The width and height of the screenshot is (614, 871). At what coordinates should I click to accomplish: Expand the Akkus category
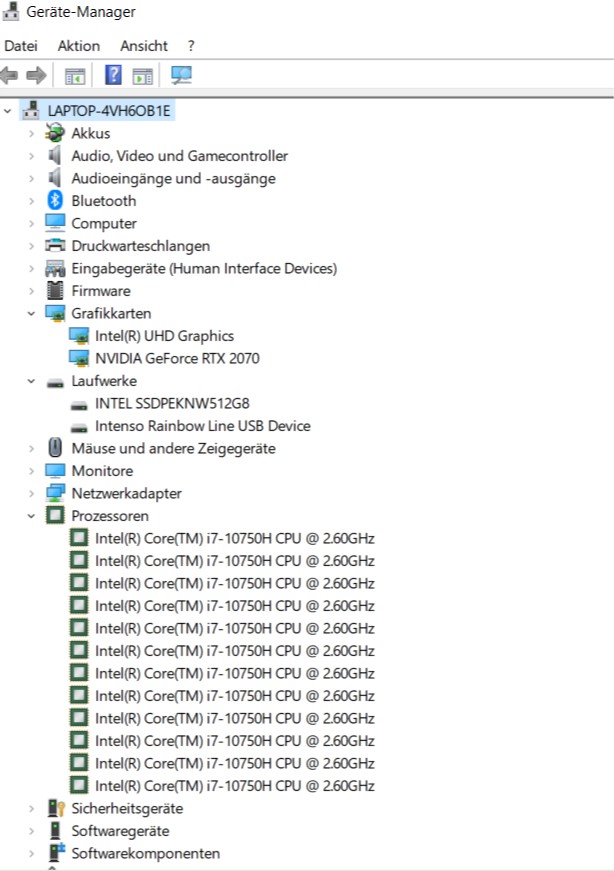coord(31,133)
